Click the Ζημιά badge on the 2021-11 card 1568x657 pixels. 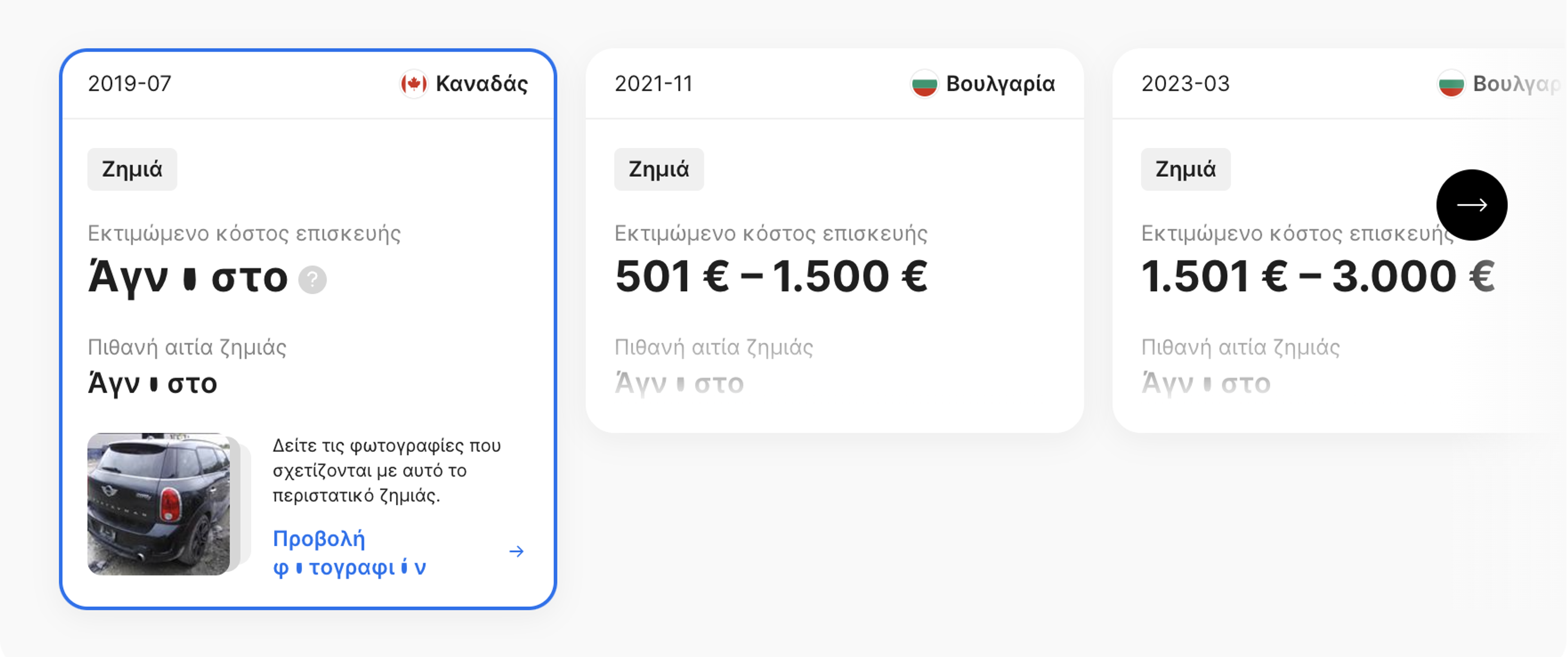659,169
